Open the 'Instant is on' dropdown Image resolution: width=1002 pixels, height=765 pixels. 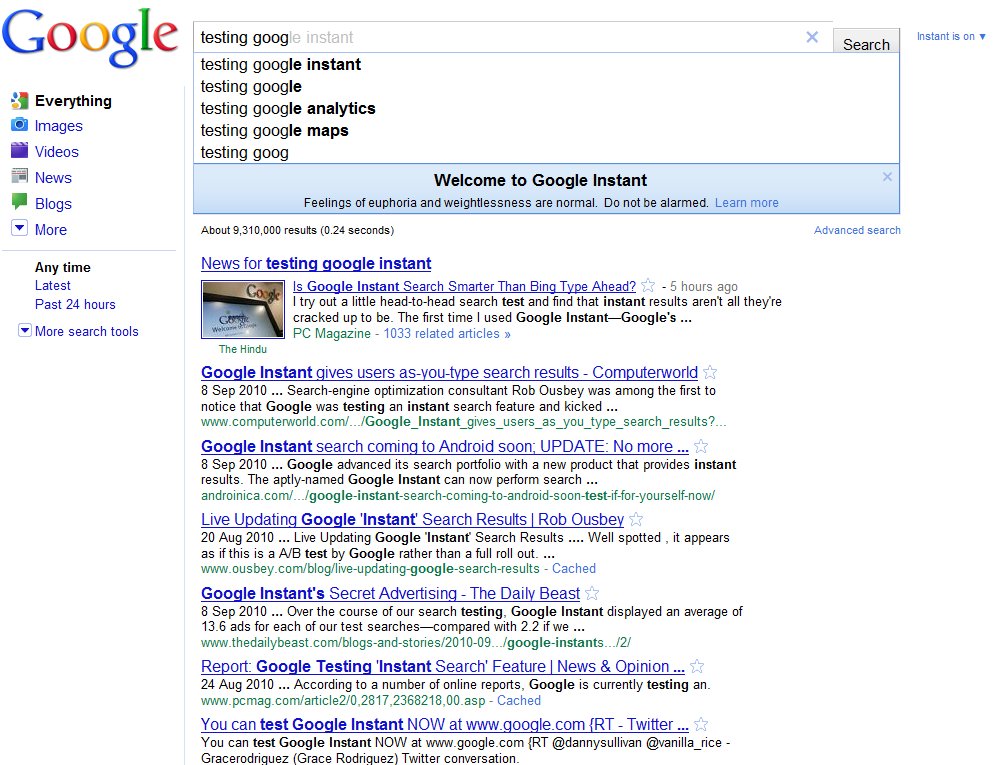point(951,37)
